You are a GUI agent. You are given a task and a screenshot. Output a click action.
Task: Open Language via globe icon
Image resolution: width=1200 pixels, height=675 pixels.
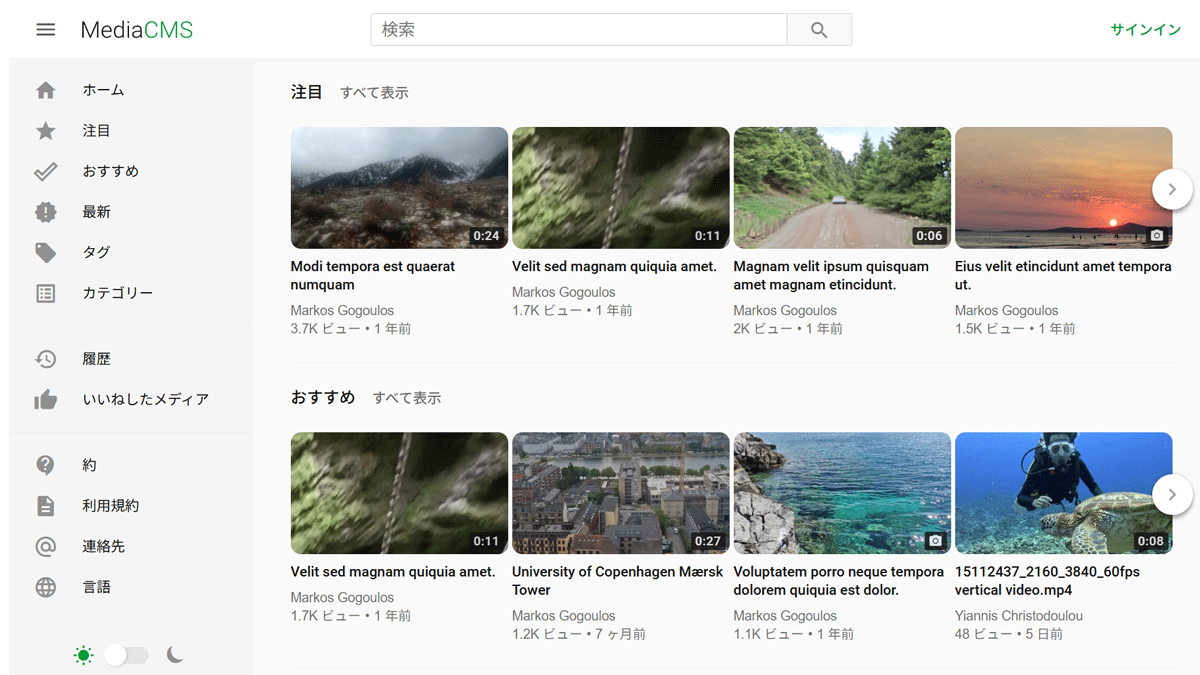point(46,588)
